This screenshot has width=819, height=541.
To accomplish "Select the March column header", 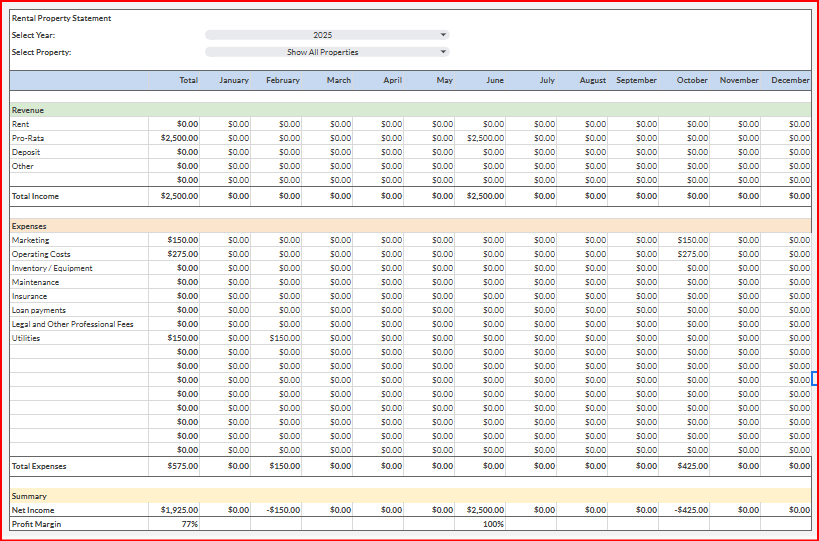I will pos(327,80).
